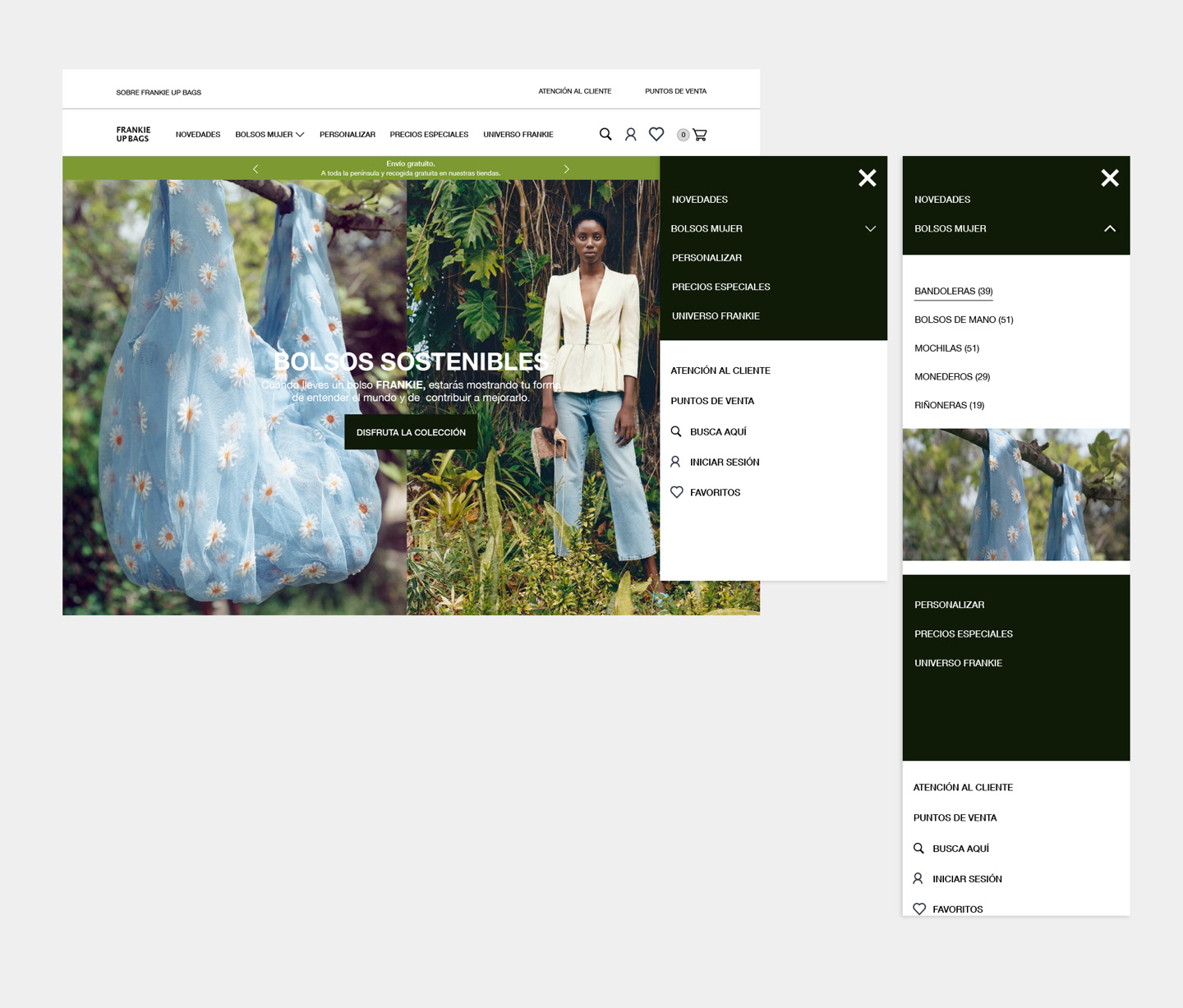
Task: Click INICIAR SESIÓN text in right panel
Action: 967,878
